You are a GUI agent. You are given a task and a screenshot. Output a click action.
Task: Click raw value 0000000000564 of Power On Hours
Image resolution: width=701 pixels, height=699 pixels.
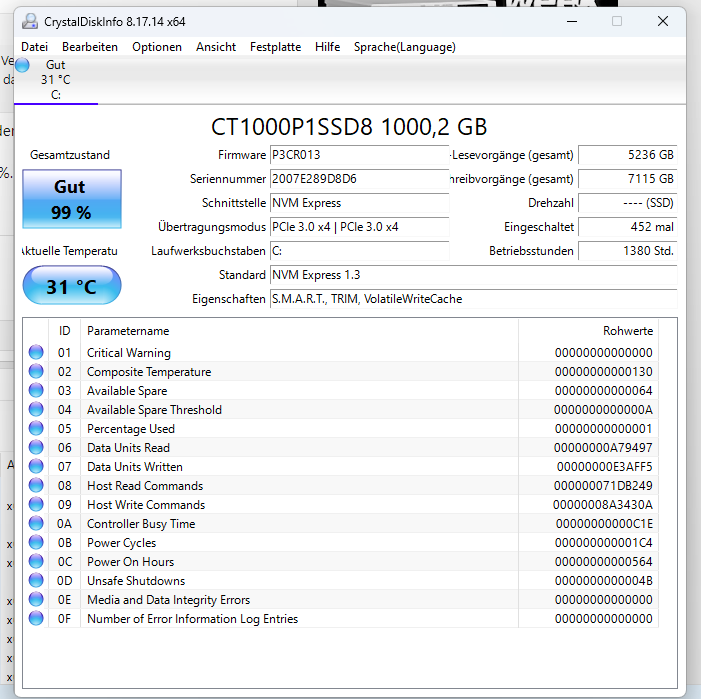(x=604, y=562)
